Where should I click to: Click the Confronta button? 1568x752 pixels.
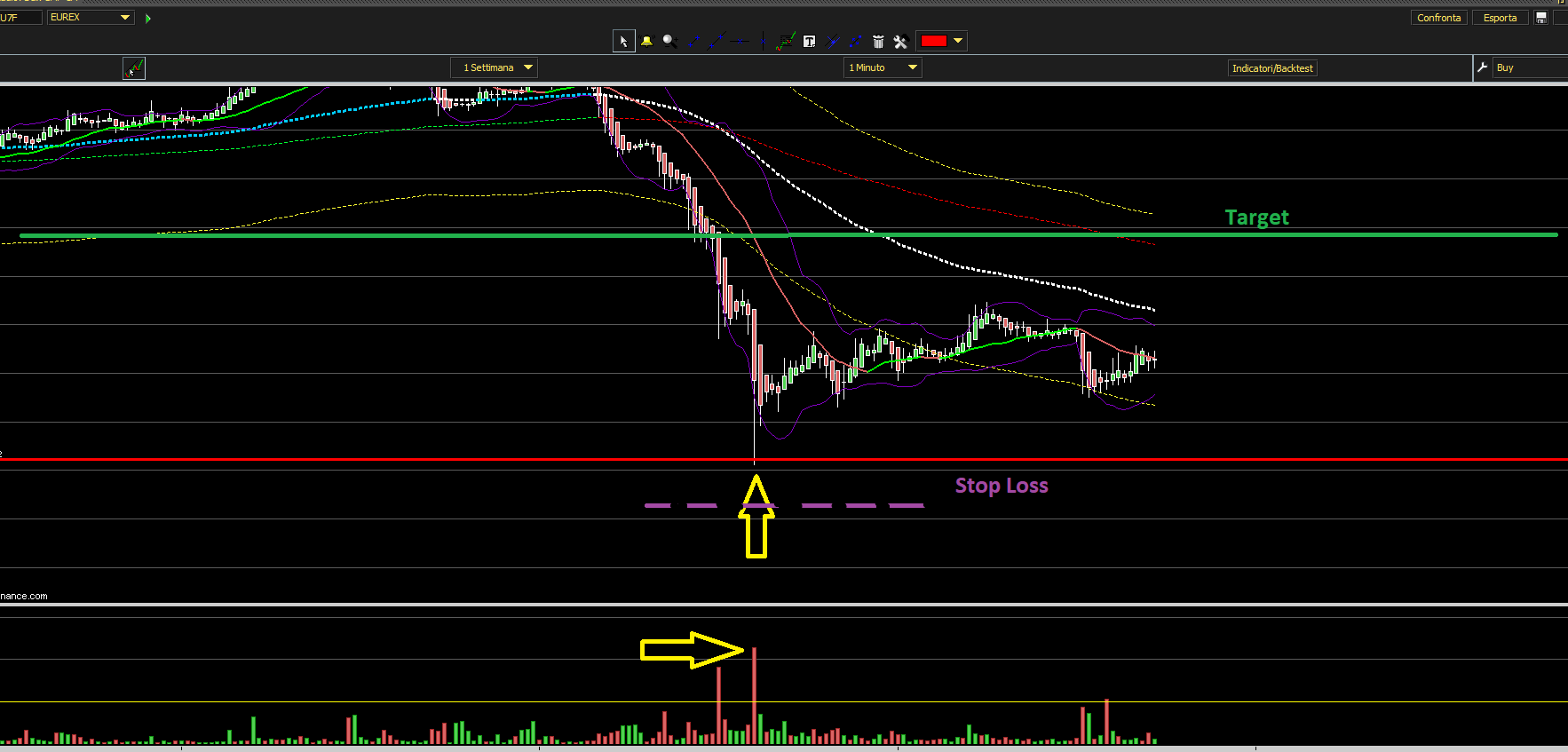click(x=1438, y=18)
